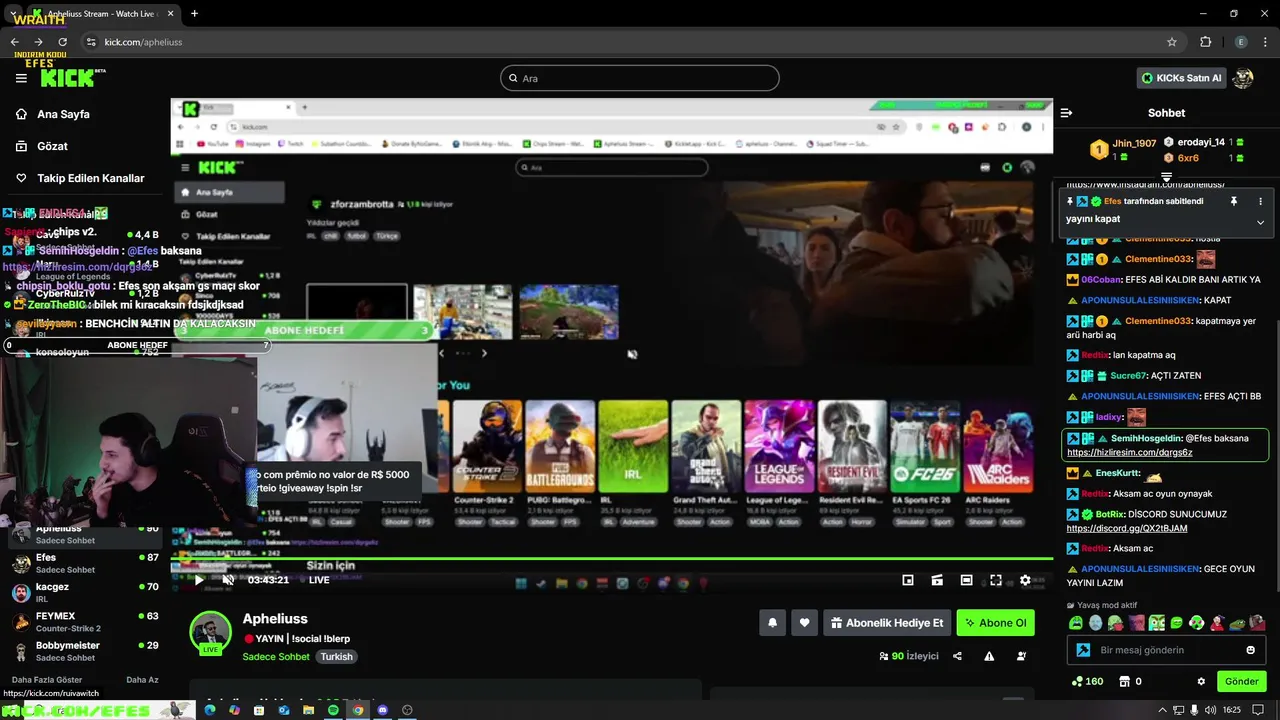Image resolution: width=1280 pixels, height=720 pixels.
Task: Open Bobbymeister channel in sidebar list
Action: [85, 651]
